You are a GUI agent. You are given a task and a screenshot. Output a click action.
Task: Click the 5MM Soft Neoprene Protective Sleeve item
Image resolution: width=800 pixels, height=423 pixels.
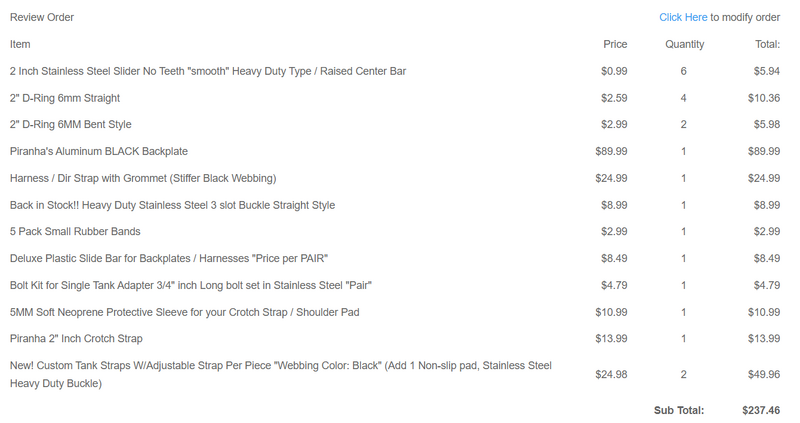click(185, 312)
